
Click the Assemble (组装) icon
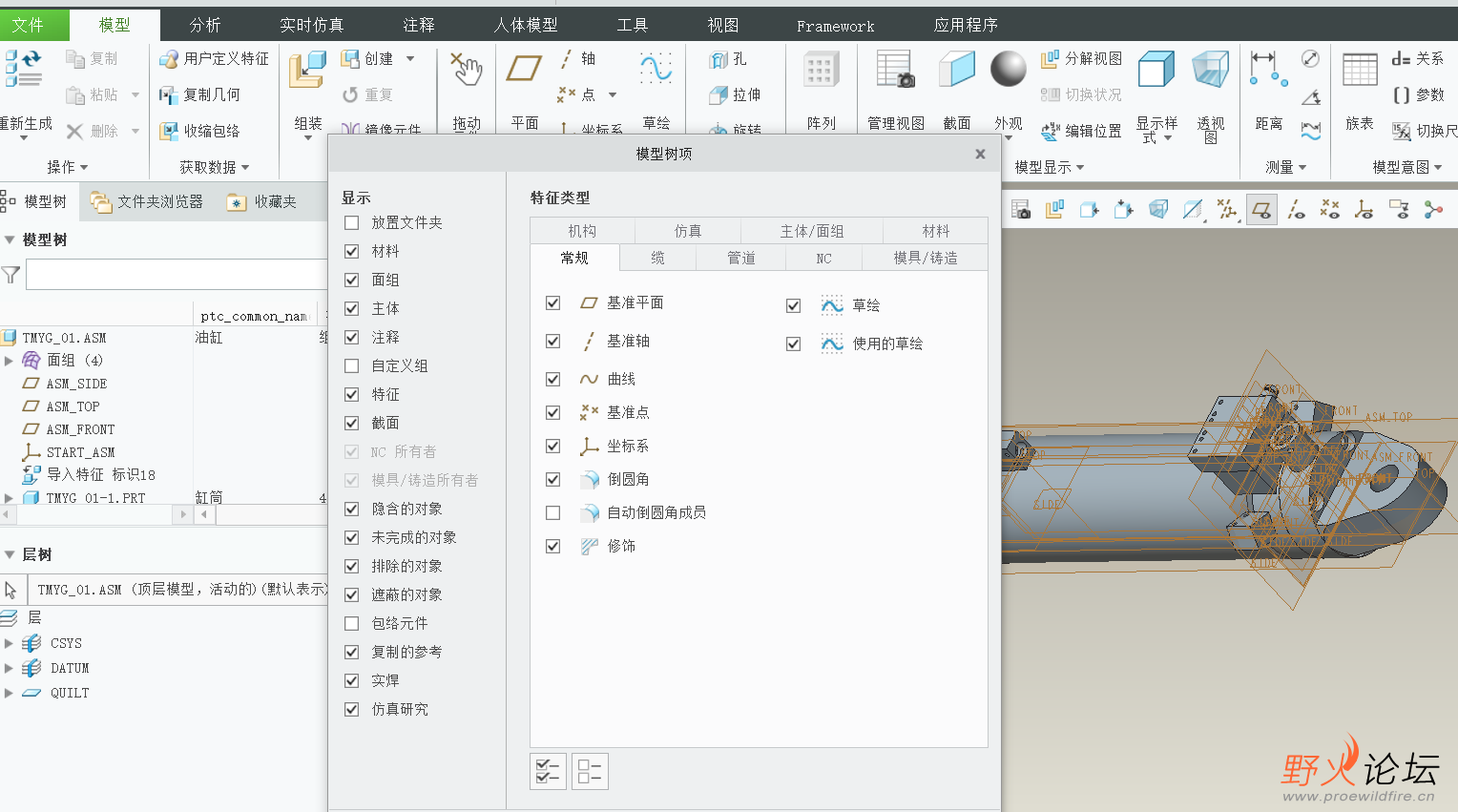coord(307,72)
